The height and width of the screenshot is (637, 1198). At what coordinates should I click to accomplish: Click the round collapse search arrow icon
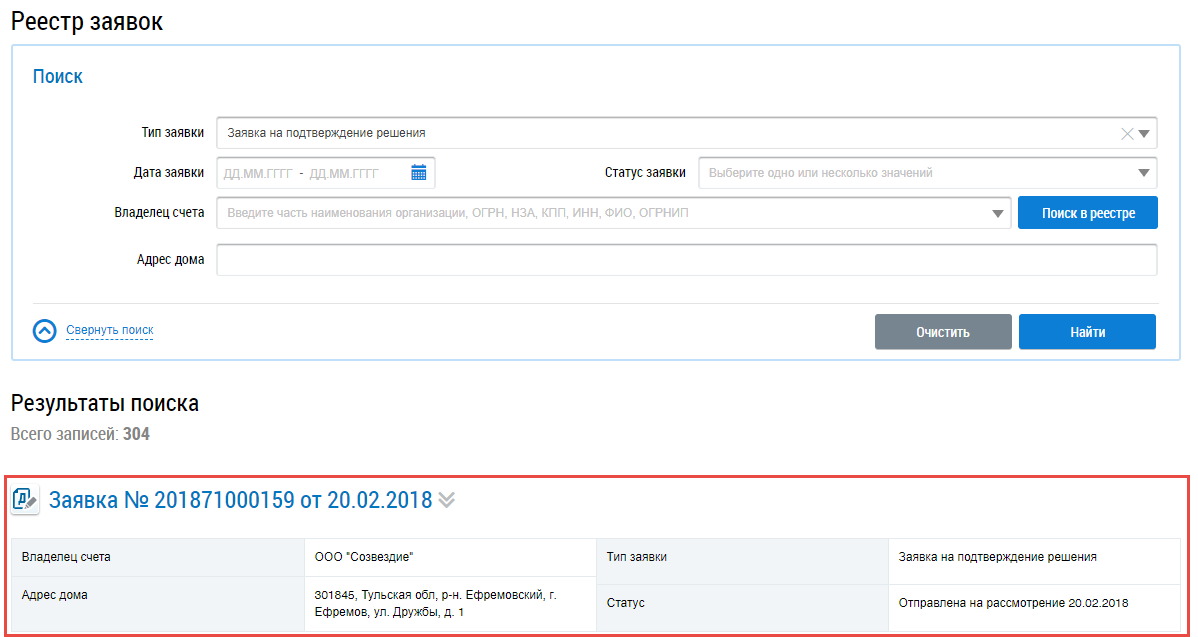point(45,331)
